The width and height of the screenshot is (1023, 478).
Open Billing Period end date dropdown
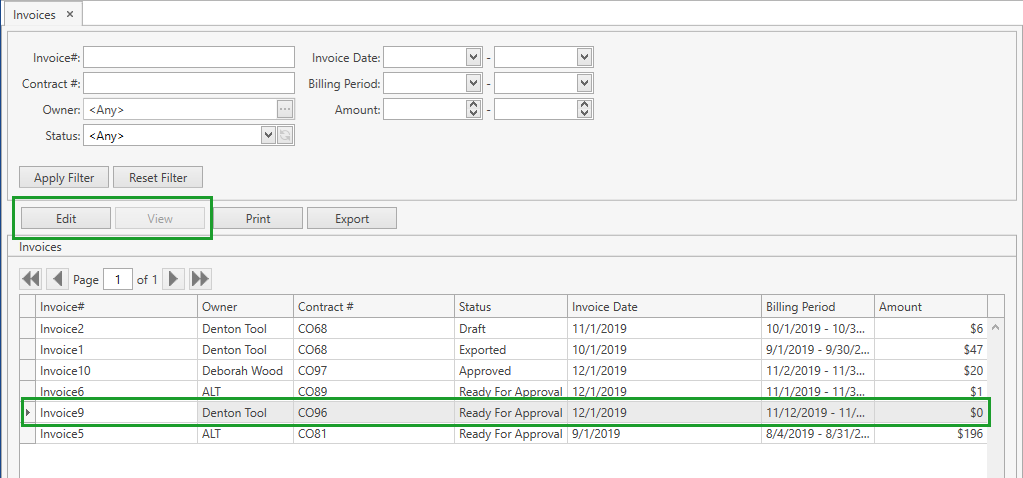pos(584,83)
